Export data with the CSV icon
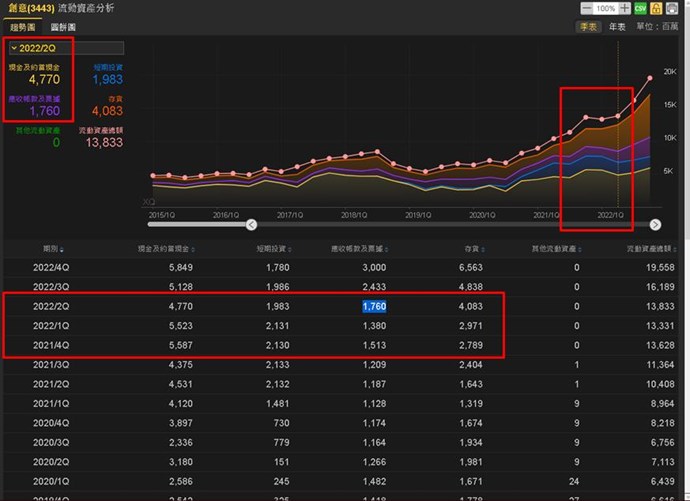 point(640,8)
